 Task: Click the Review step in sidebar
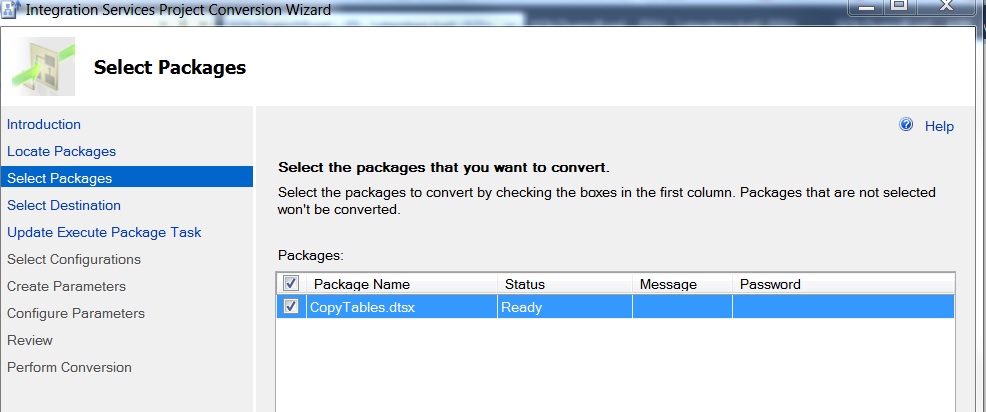point(30,340)
